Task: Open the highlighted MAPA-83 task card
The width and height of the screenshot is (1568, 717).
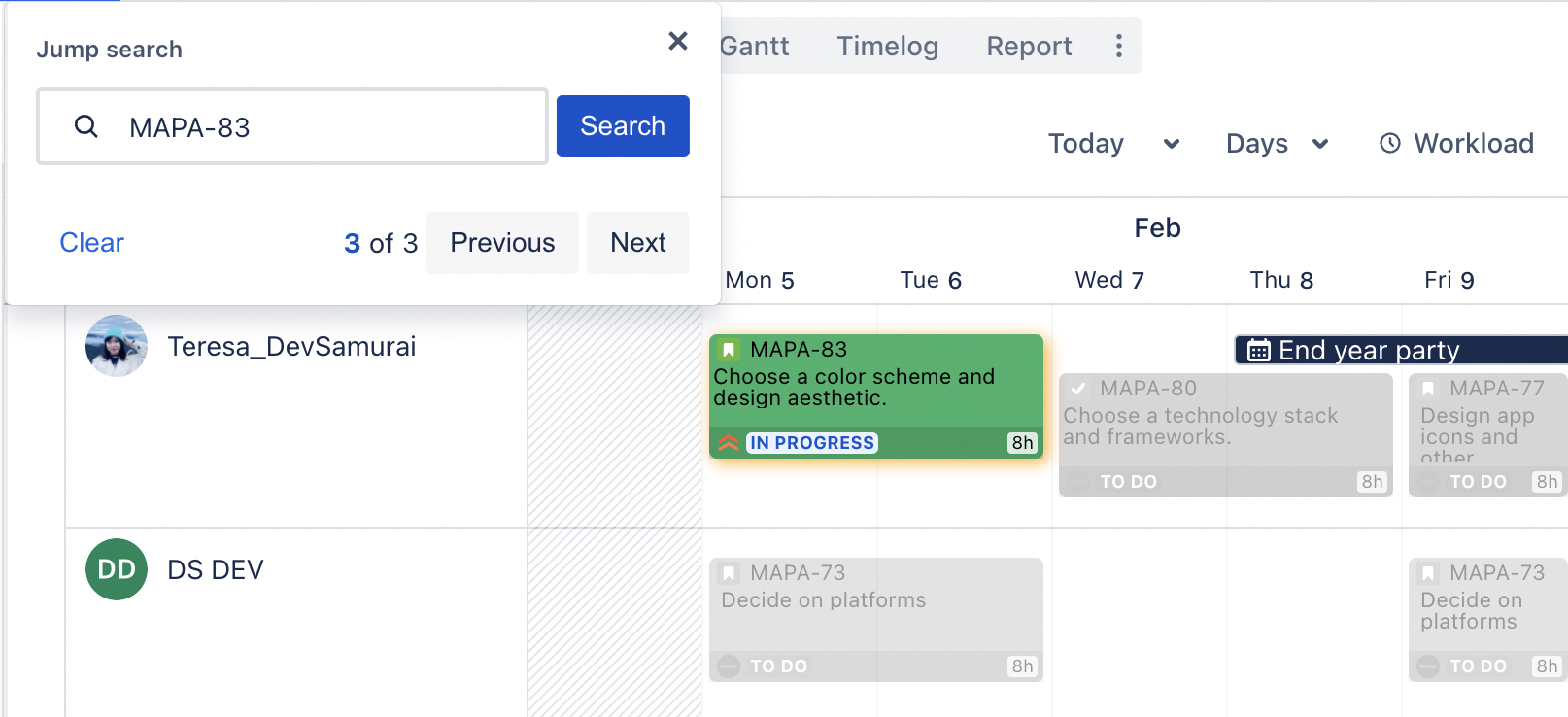Action: [876, 396]
